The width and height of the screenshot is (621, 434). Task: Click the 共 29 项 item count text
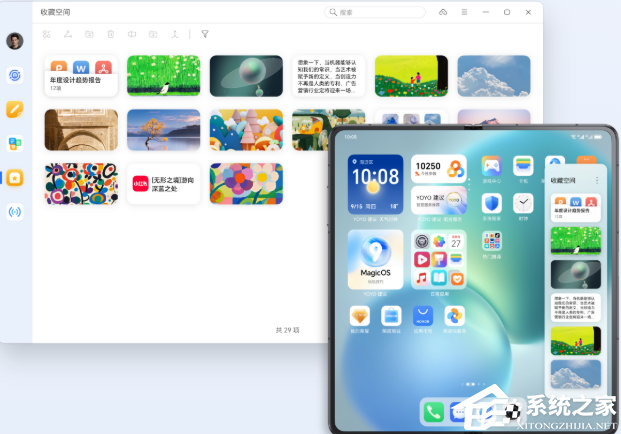[x=288, y=330]
